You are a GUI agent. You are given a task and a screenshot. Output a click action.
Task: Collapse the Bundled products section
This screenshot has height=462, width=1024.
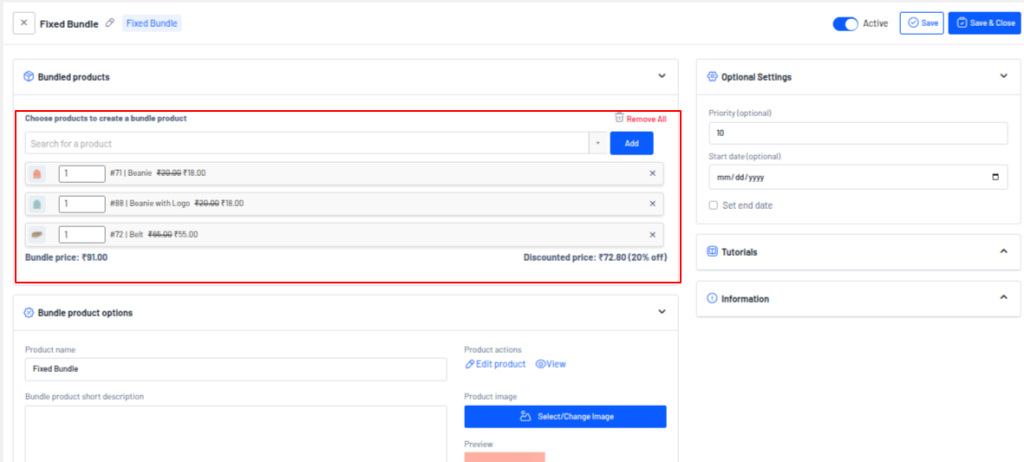click(x=661, y=76)
